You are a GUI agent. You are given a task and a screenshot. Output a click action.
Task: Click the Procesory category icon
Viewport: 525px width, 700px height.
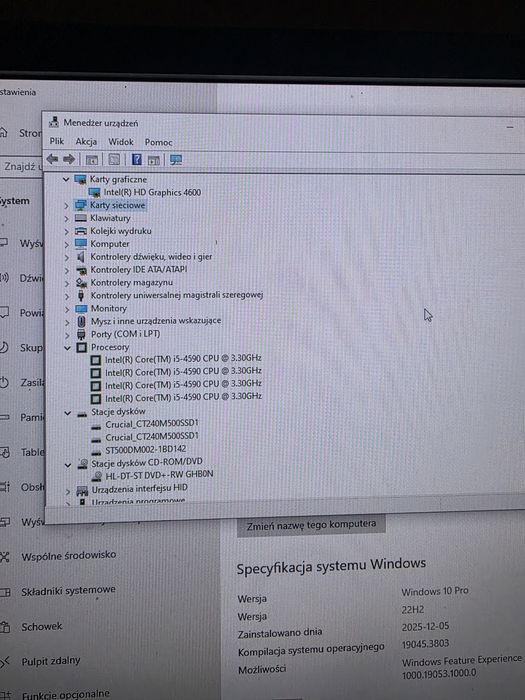tap(82, 347)
